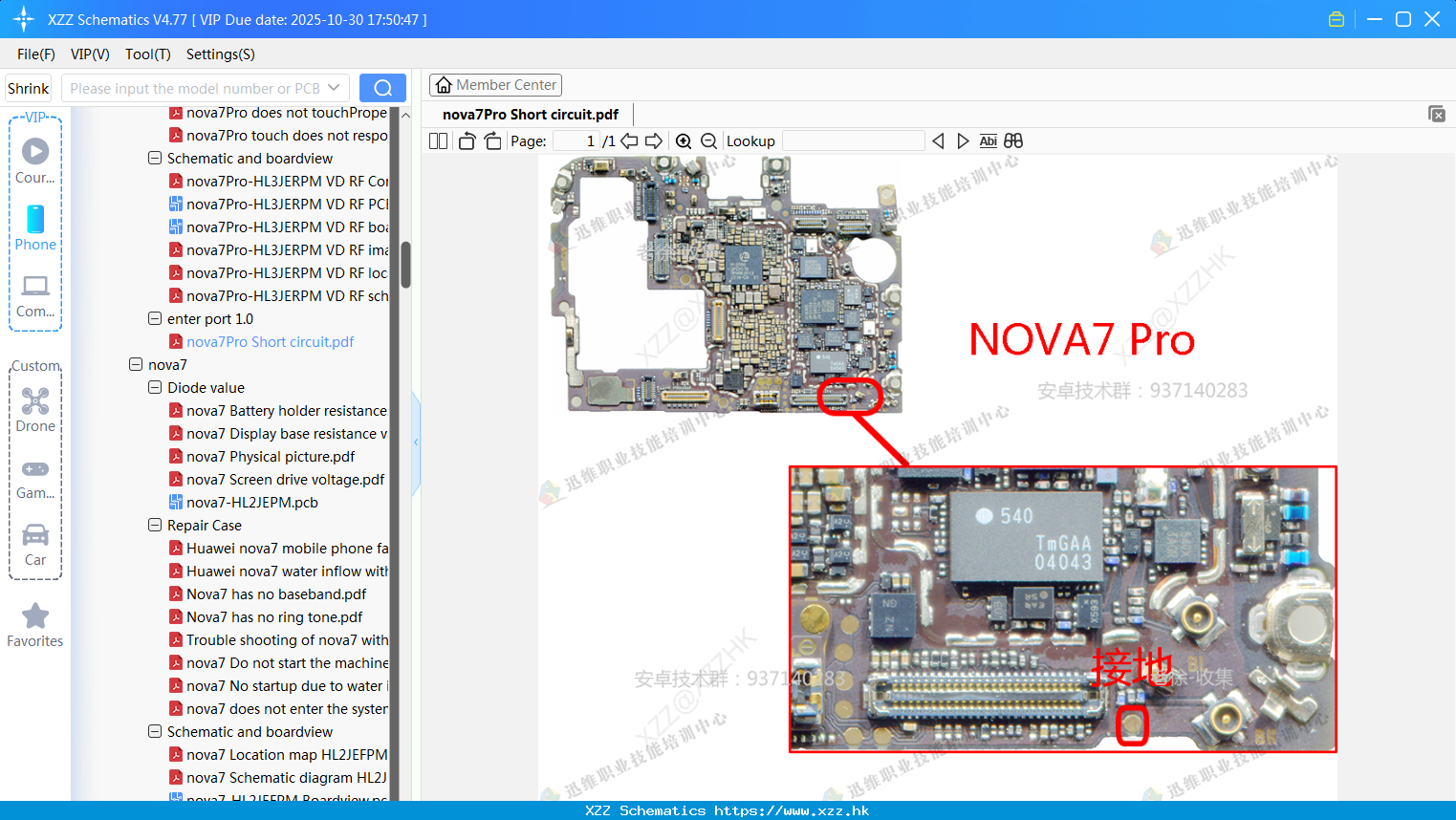Open nova7 Location map HL2JEFPM file

tap(278, 755)
